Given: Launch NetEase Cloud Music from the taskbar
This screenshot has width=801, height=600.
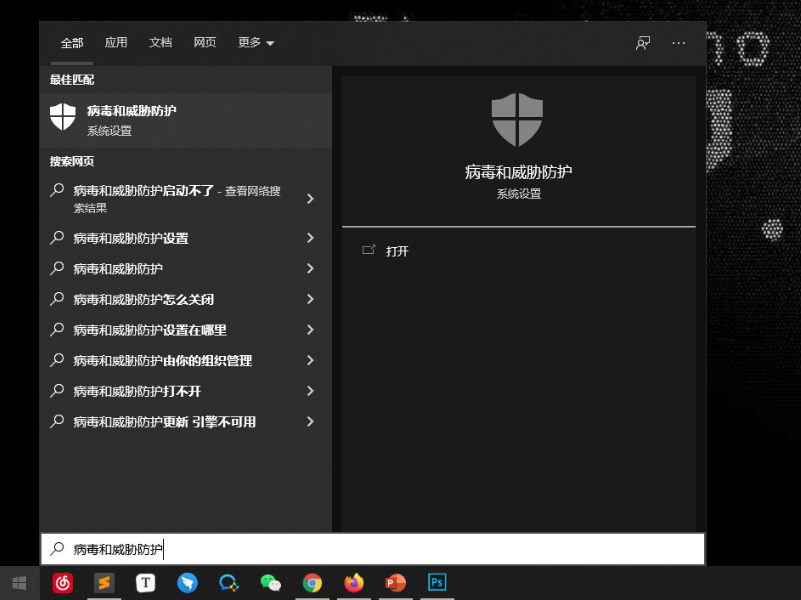Looking at the screenshot, I should coord(62,583).
